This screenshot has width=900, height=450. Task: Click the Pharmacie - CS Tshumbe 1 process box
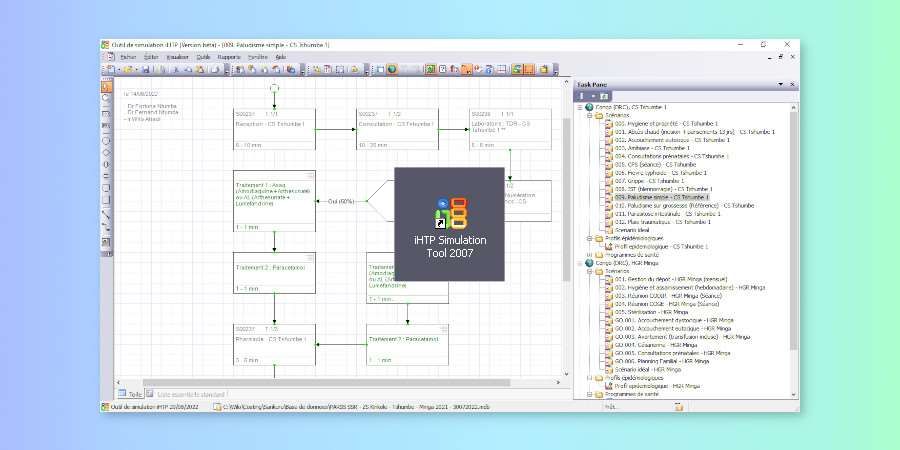tap(274, 344)
